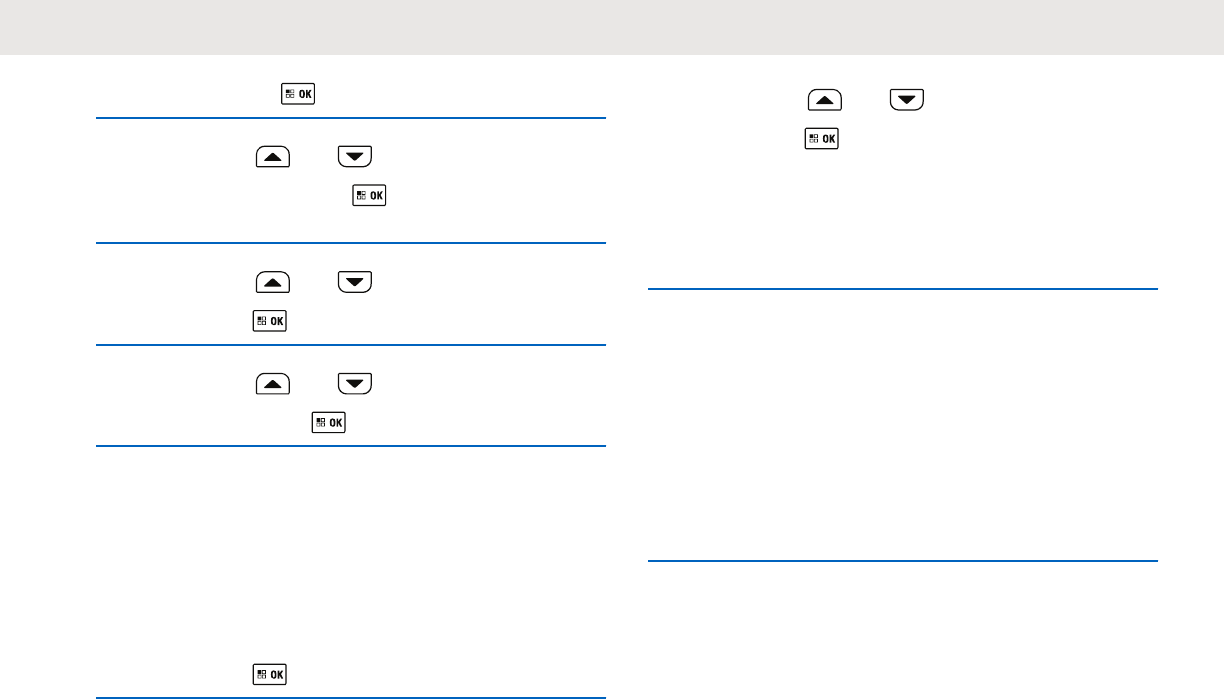Click the upper blue divider in right column
The width and height of the screenshot is (1224, 699).
(x=902, y=289)
